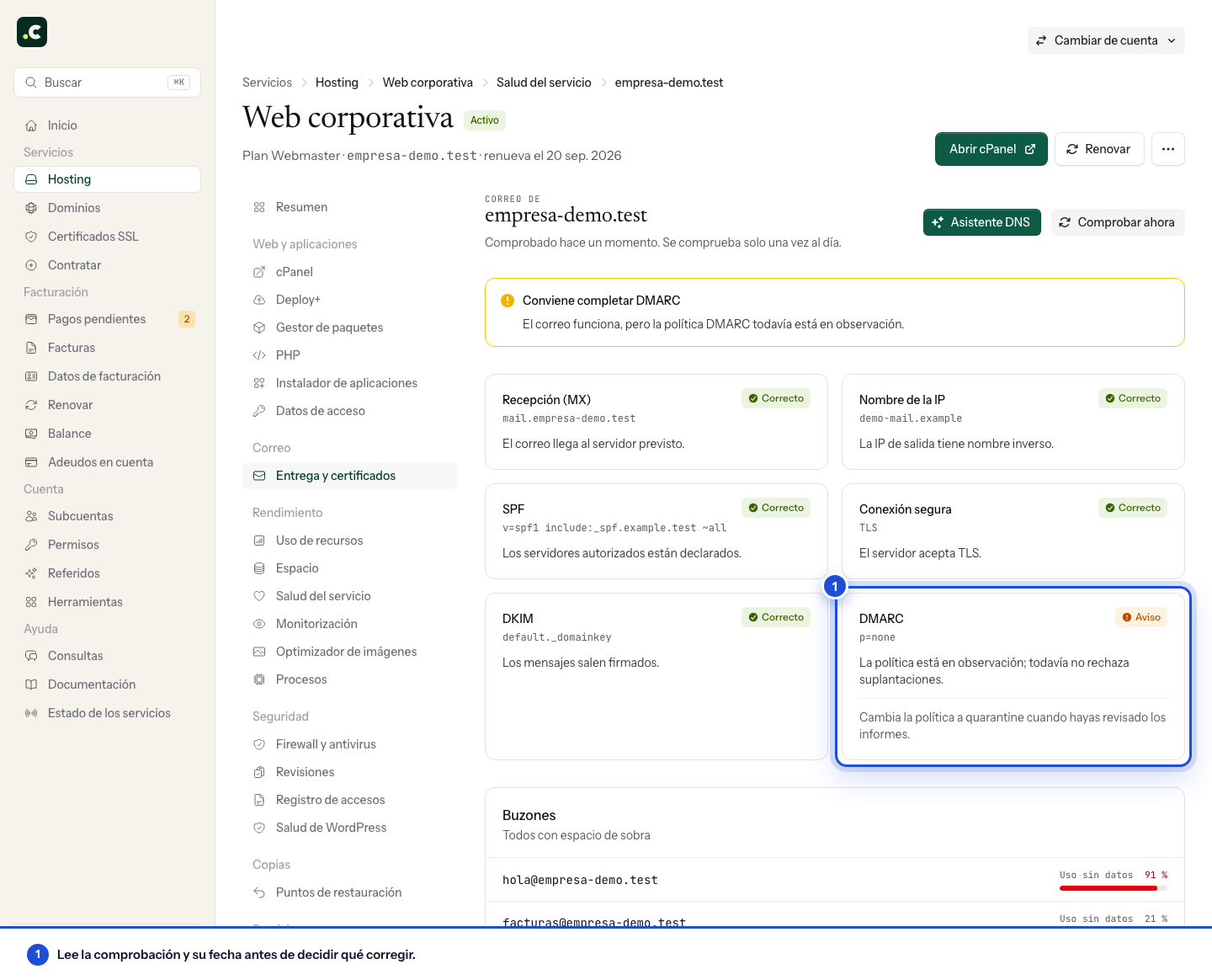Click the Correcto badge on the DKIM card
Viewport: 1212px width, 980px height.
click(x=776, y=617)
